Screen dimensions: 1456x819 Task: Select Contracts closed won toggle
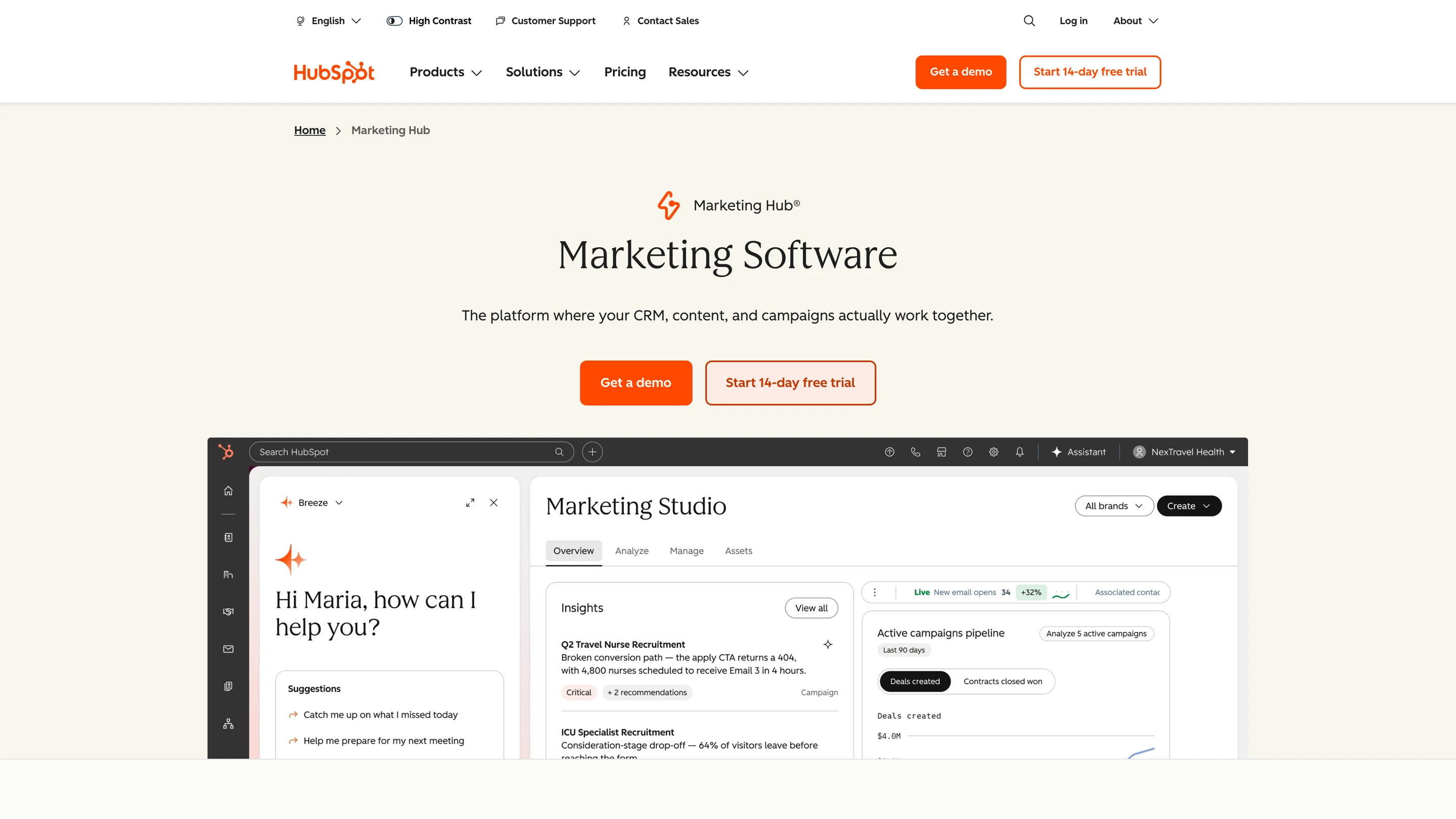click(1003, 681)
